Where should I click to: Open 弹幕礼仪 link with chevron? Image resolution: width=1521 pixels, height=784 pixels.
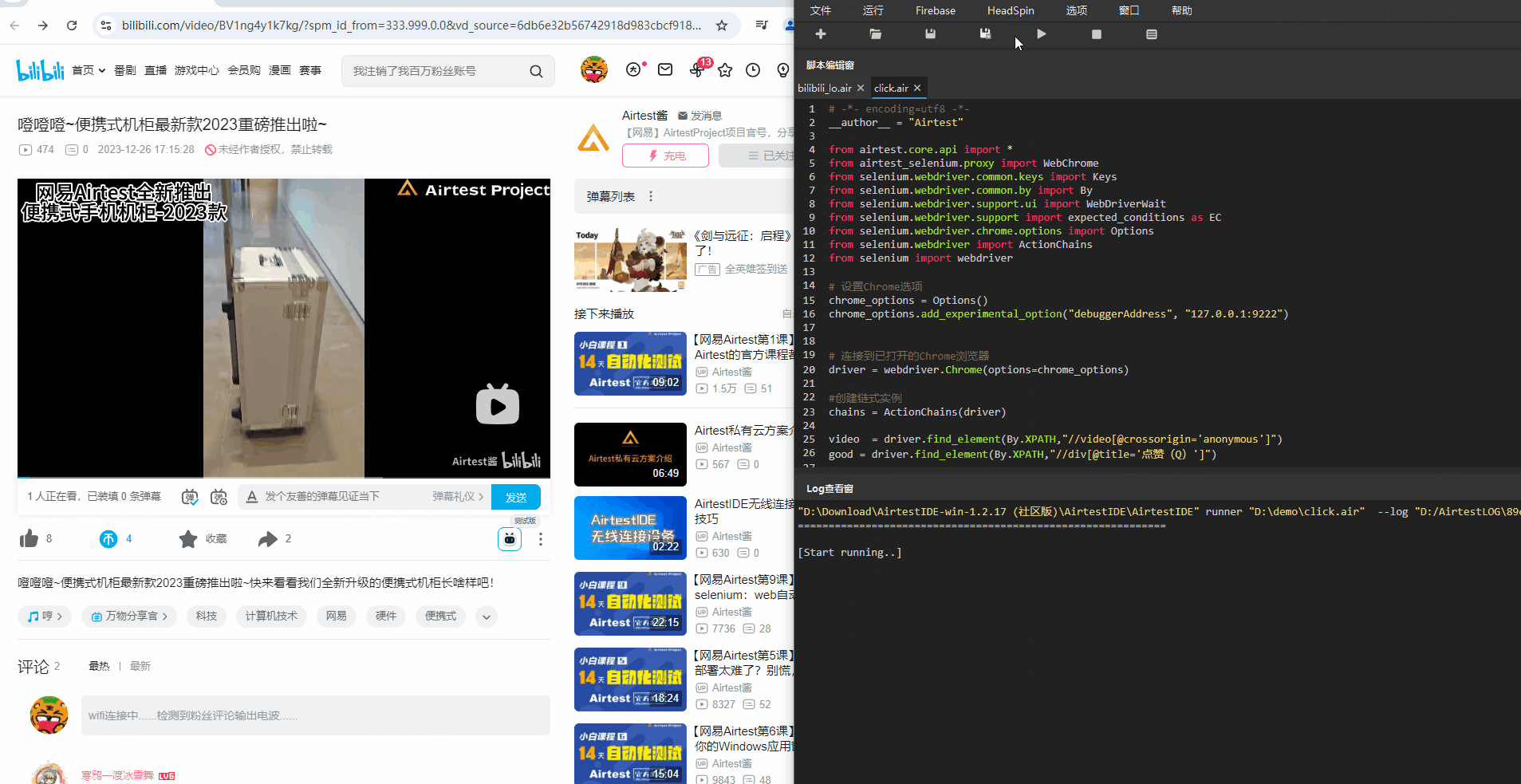coord(459,496)
